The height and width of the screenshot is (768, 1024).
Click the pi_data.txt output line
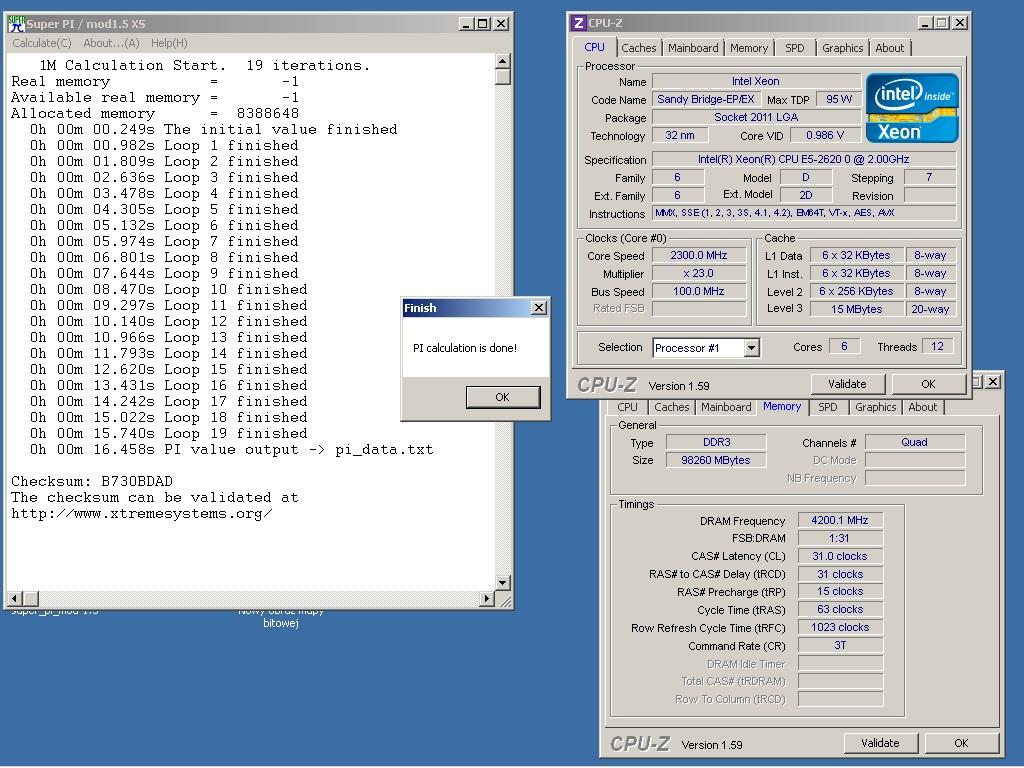231,449
